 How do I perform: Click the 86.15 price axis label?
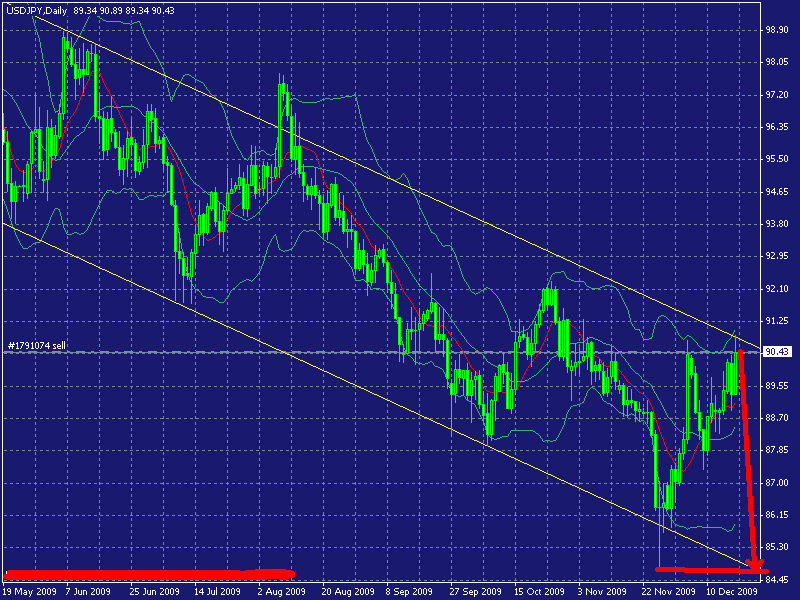tap(777, 515)
